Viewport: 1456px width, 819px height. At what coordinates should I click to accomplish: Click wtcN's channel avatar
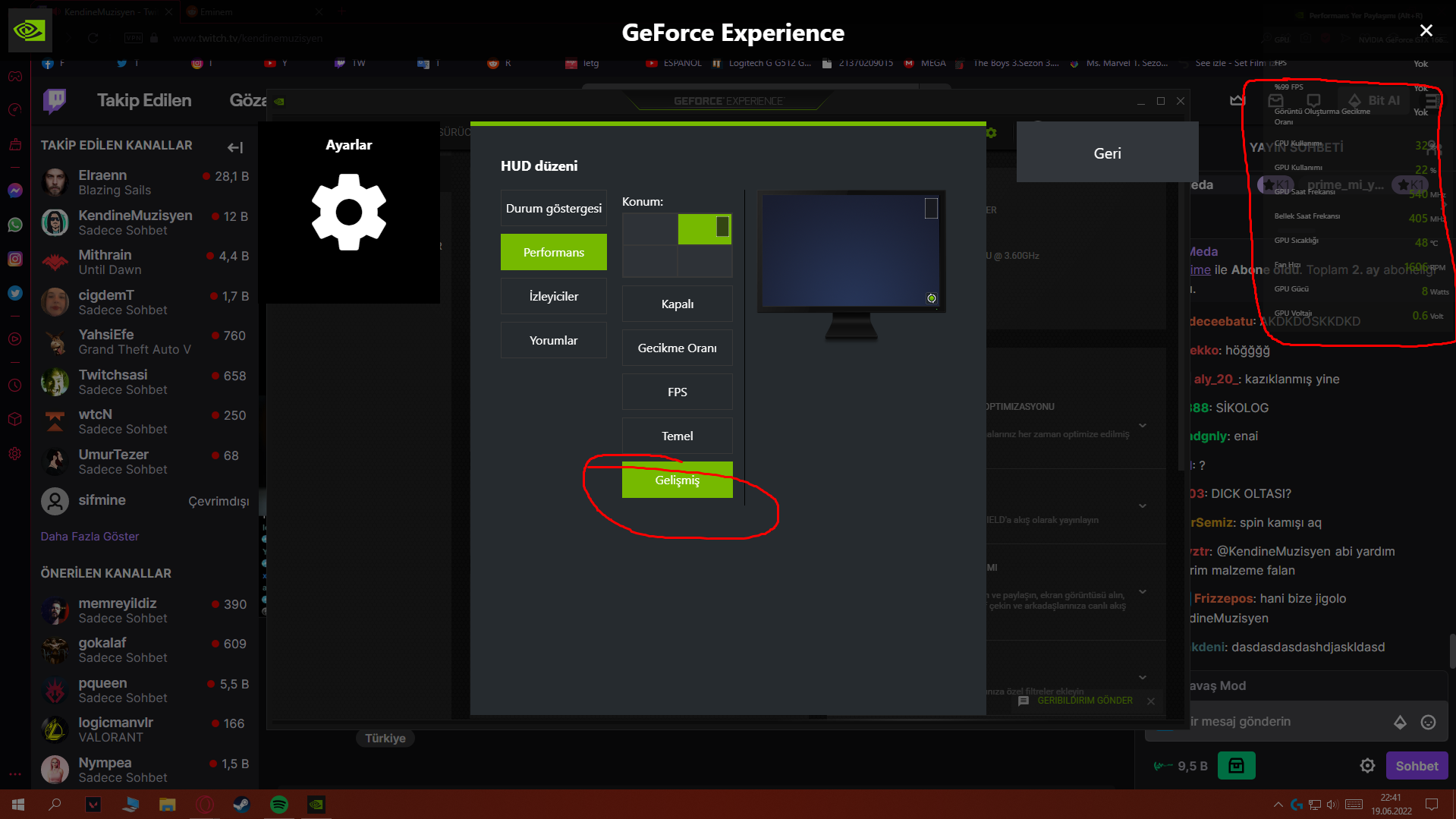tap(55, 421)
